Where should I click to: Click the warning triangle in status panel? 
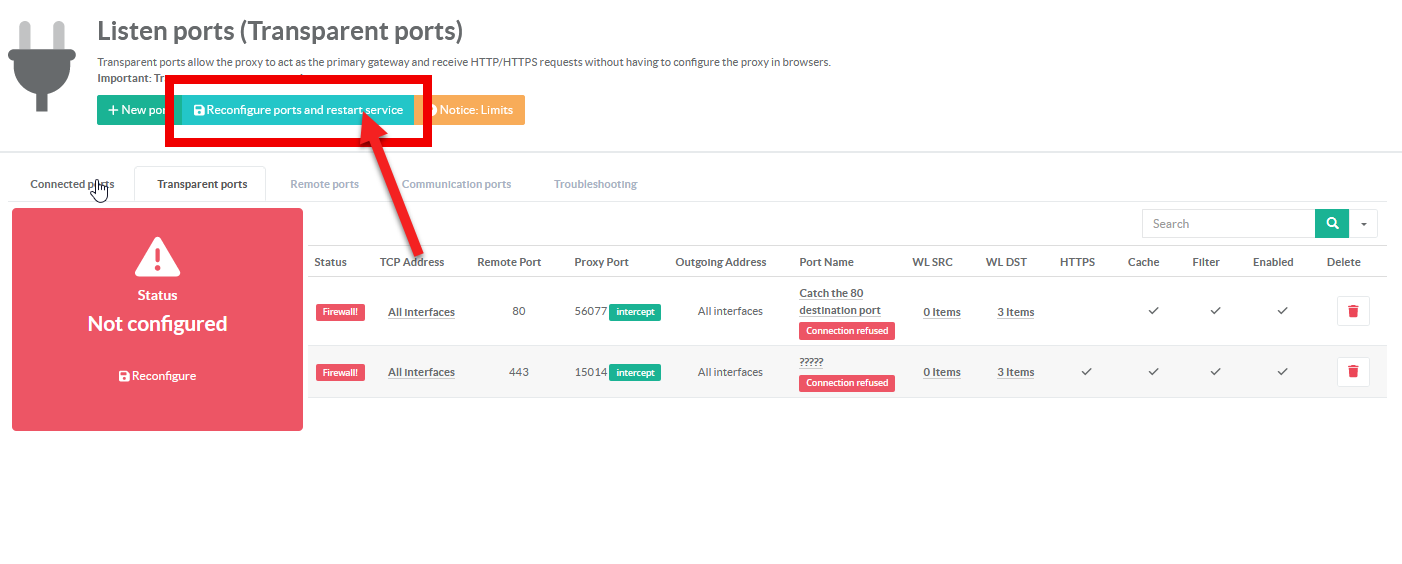pyautogui.click(x=157, y=257)
